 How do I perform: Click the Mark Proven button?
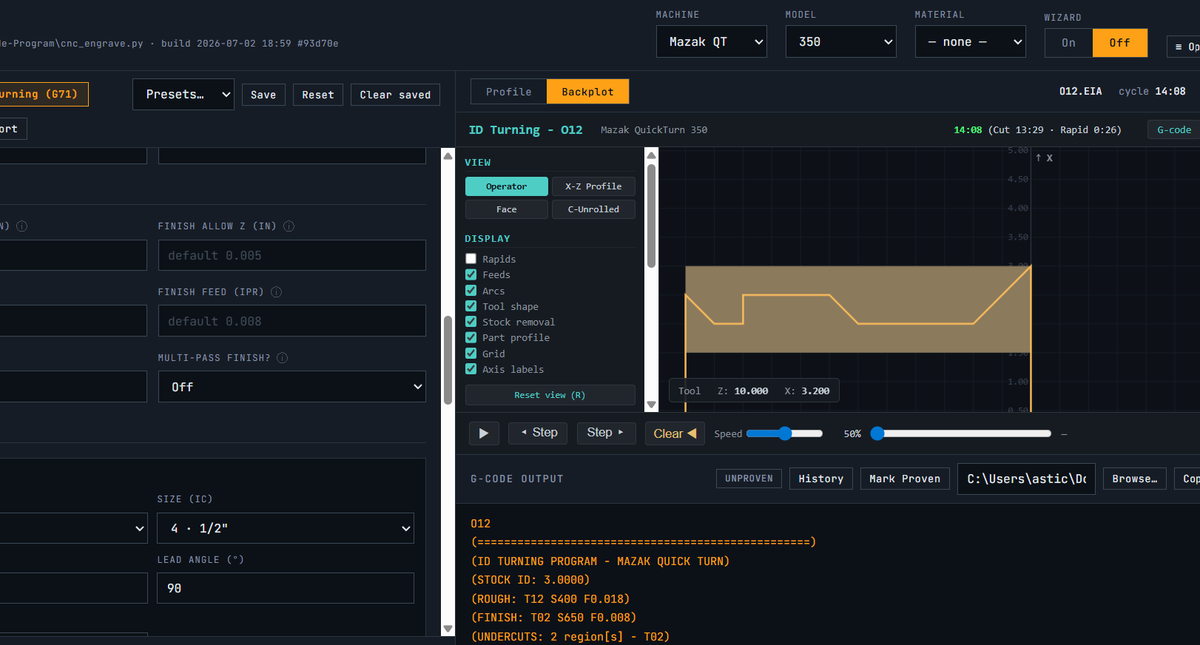905,478
